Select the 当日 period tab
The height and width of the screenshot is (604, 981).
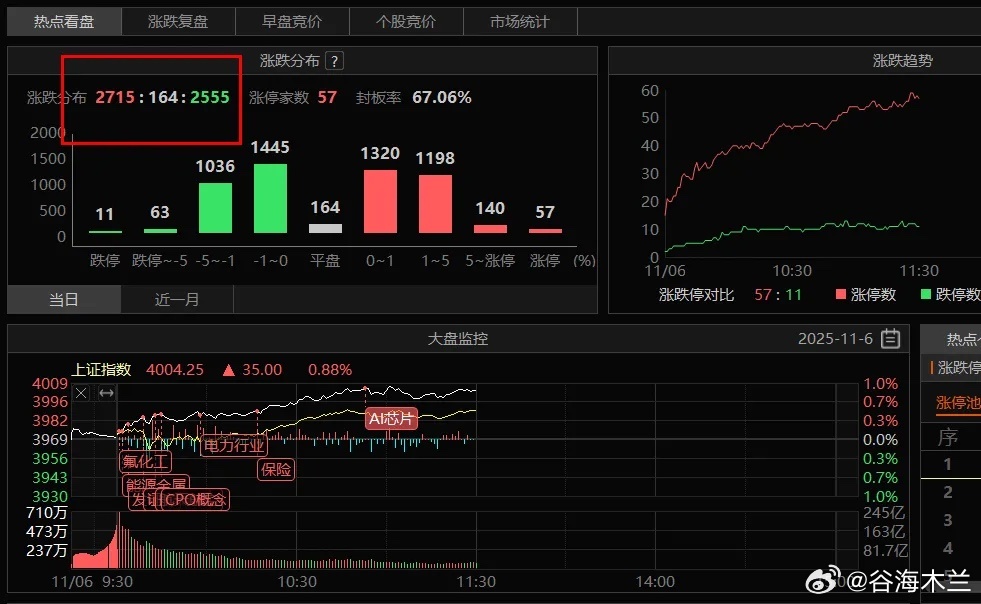pyautogui.click(x=64, y=299)
